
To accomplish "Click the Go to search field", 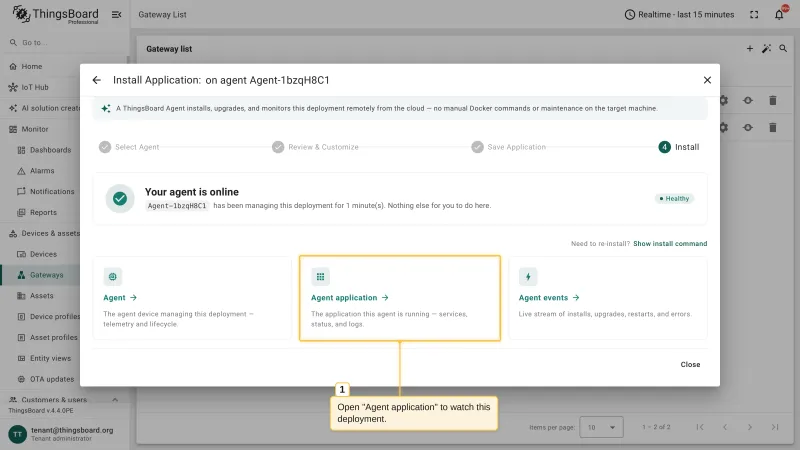I will coord(64,42).
